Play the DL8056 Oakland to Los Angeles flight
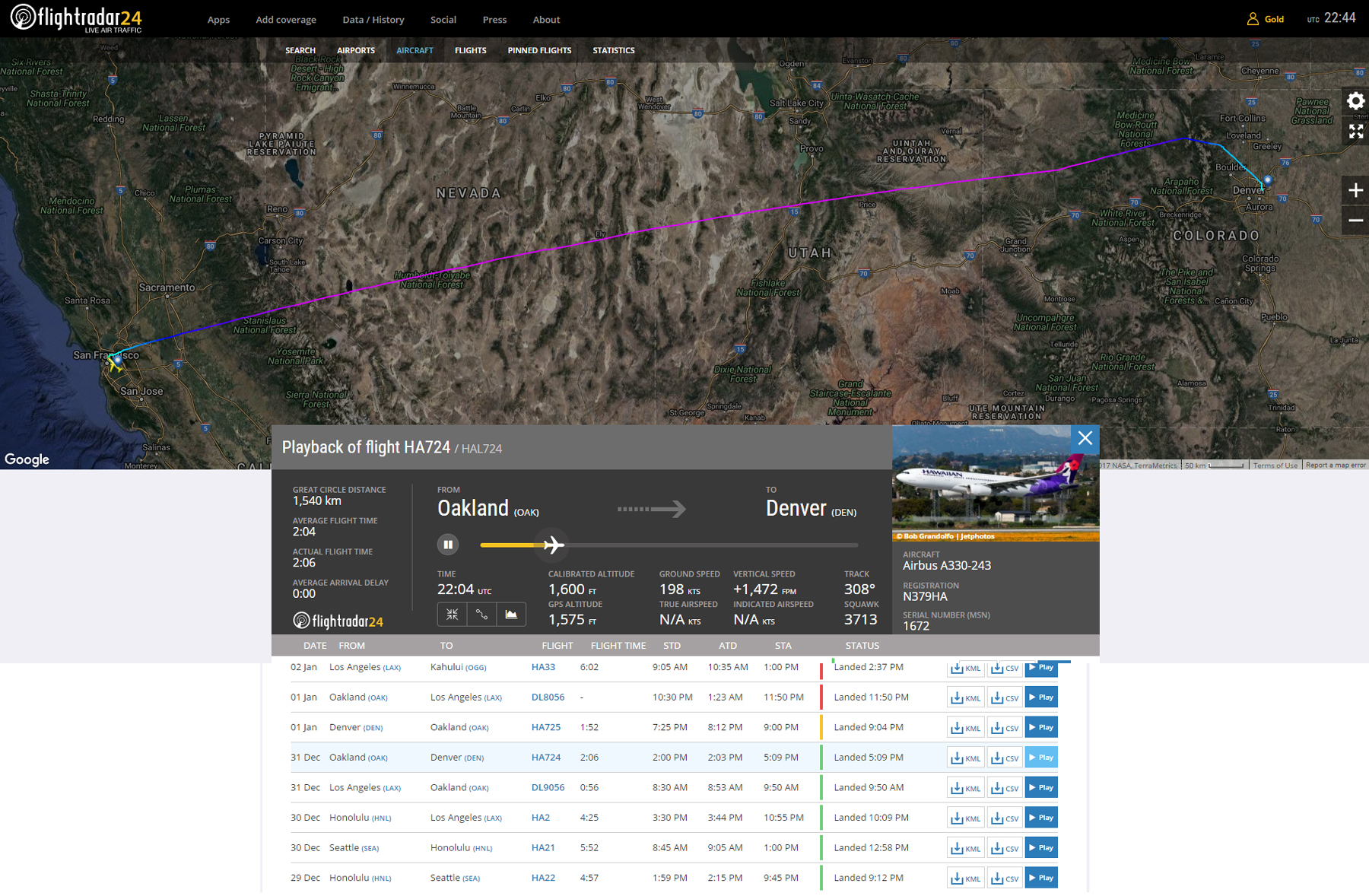The image size is (1369, 896). tap(1041, 697)
